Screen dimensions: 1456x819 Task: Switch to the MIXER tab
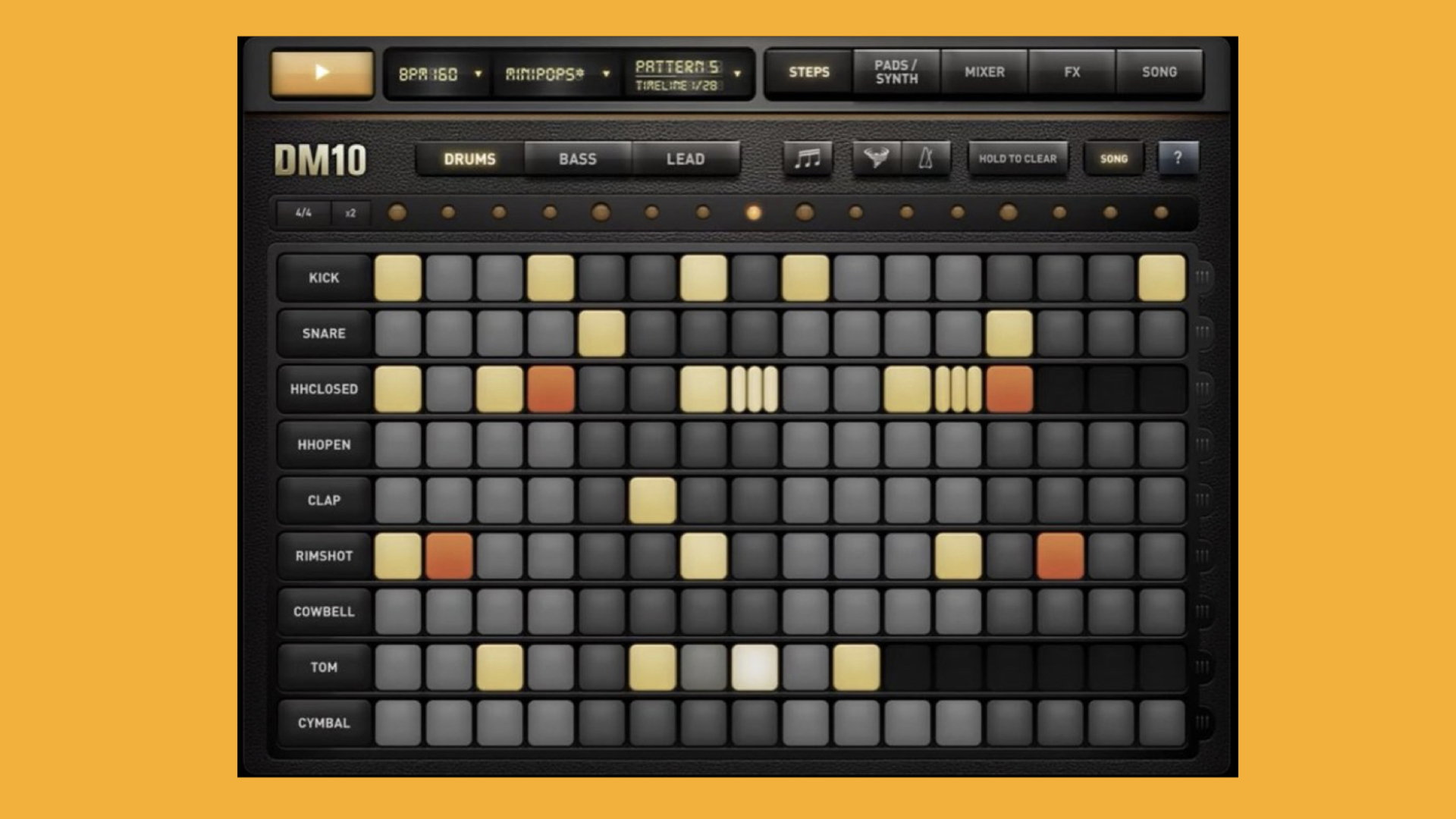(x=984, y=72)
